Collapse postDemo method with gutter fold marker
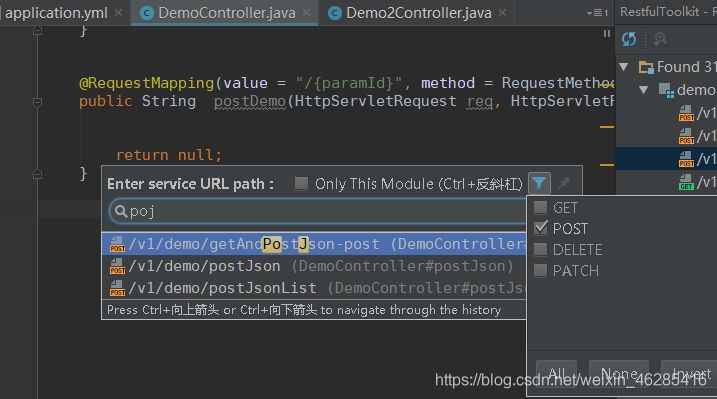The image size is (717, 399). [x=37, y=102]
